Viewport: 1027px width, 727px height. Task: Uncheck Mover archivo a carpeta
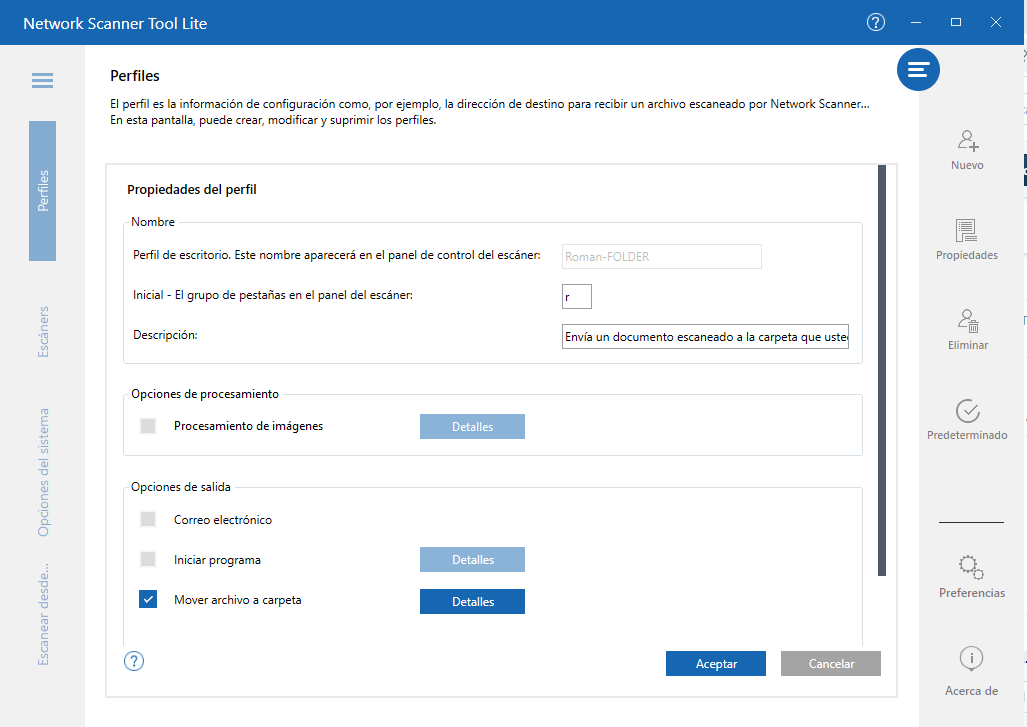click(148, 599)
